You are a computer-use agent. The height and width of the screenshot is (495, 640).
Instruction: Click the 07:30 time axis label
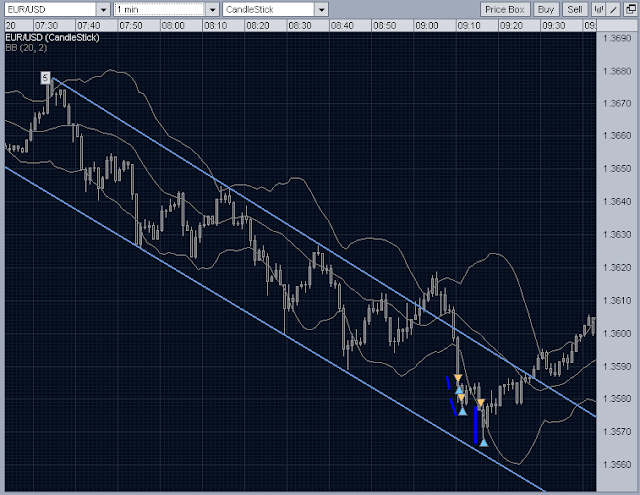pyautogui.click(x=46, y=26)
